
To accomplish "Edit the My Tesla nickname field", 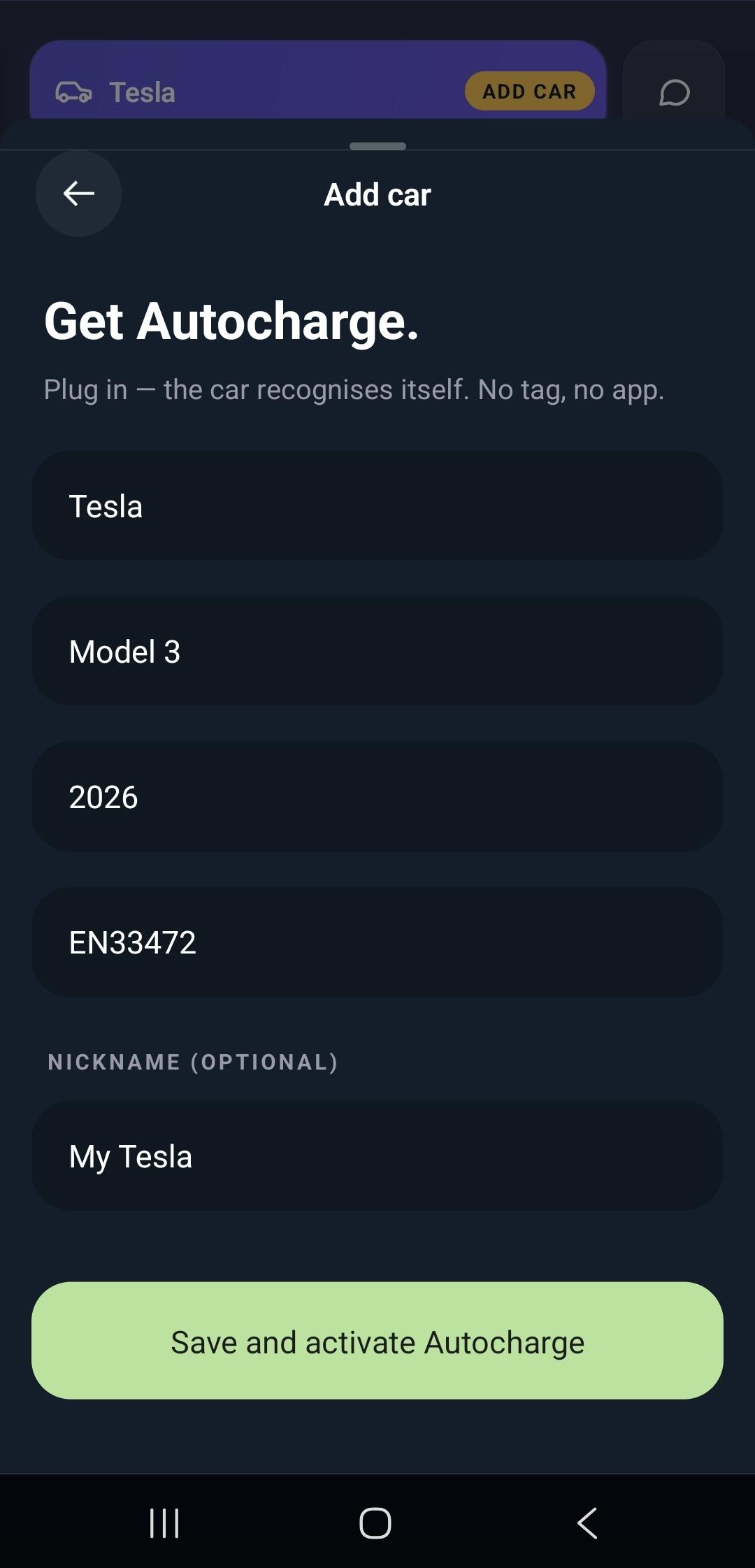I will coord(377,1156).
